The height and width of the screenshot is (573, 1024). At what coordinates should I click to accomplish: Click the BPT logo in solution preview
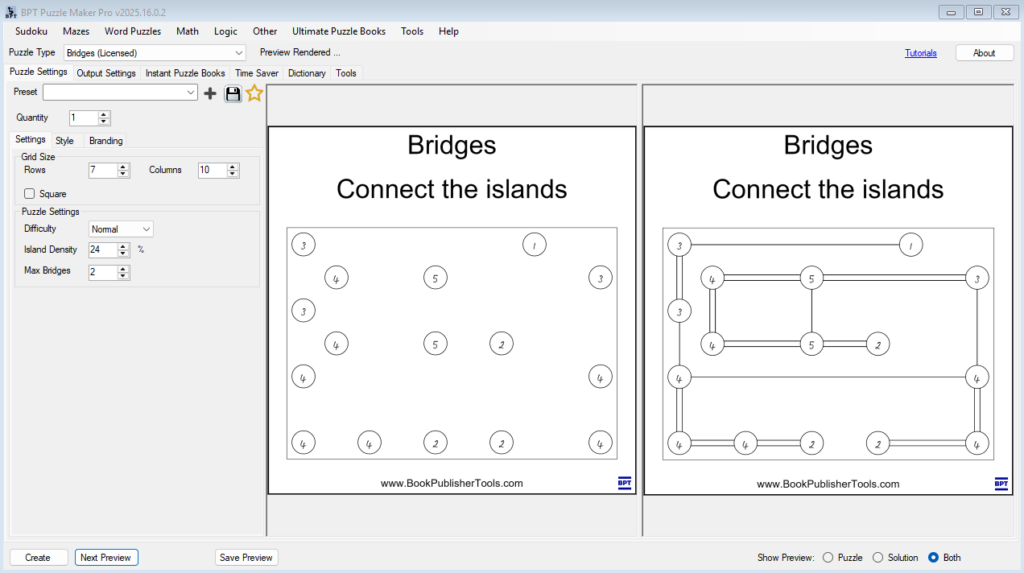tap(1000, 483)
